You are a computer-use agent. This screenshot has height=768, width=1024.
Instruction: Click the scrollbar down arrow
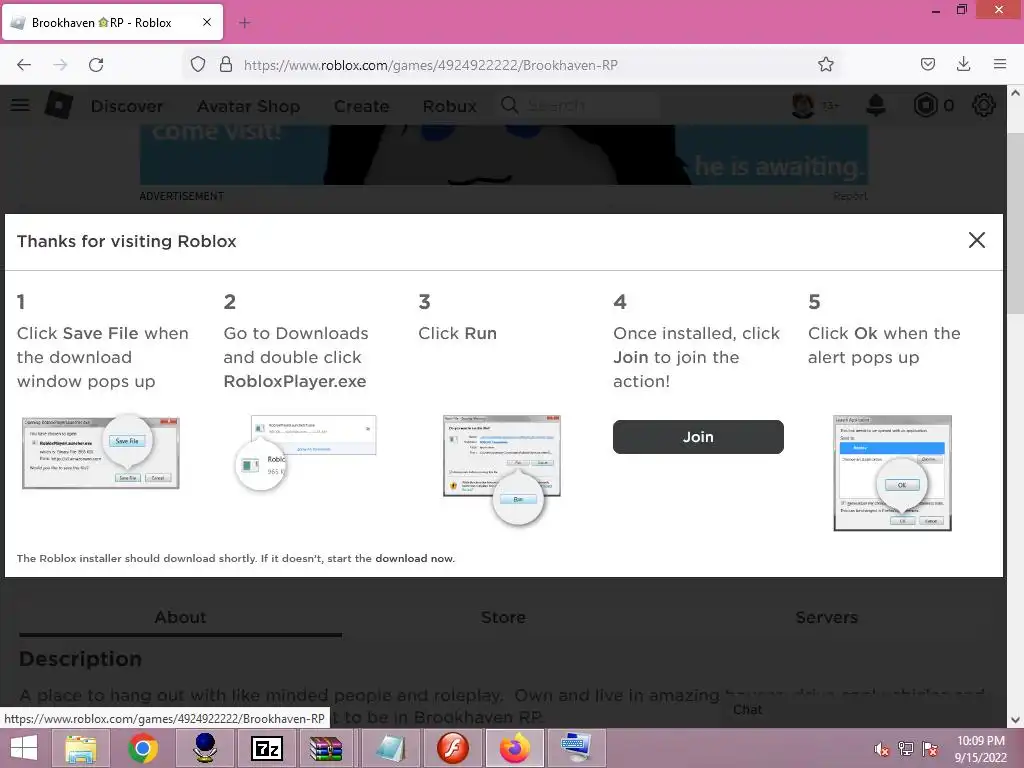1015,720
